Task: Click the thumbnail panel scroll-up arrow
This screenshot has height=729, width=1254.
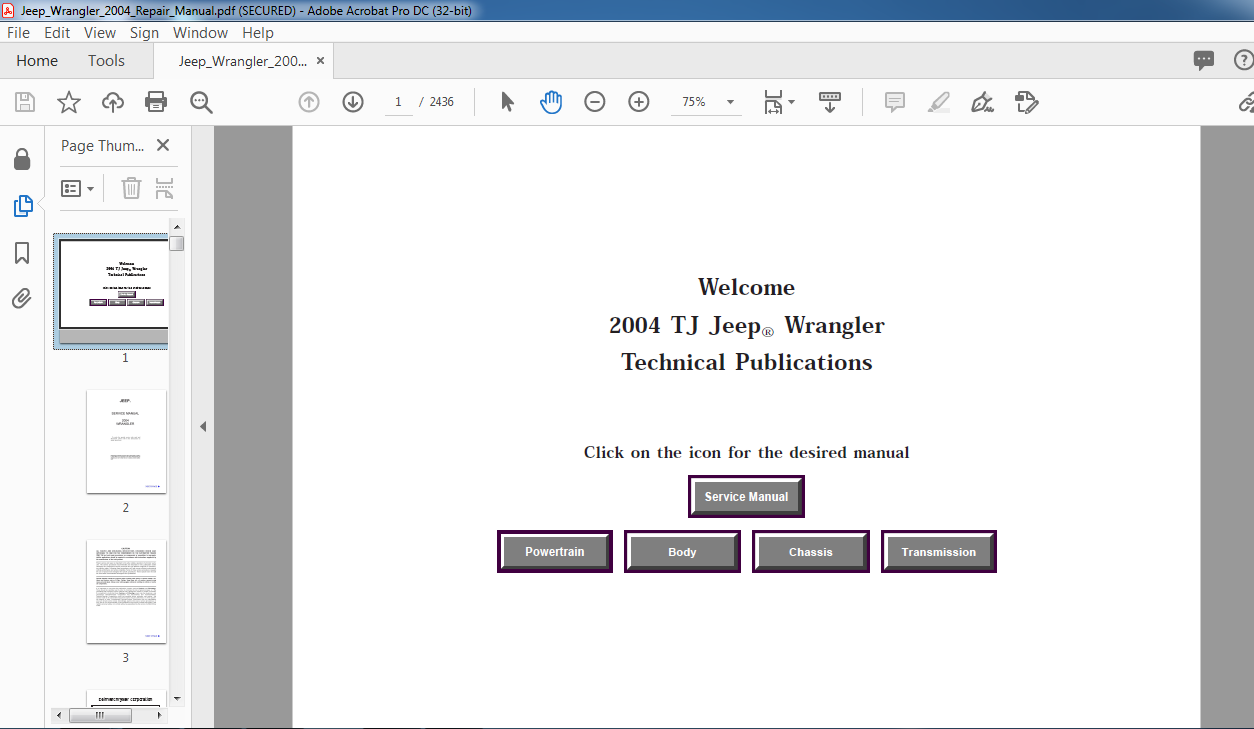Action: pos(177,226)
